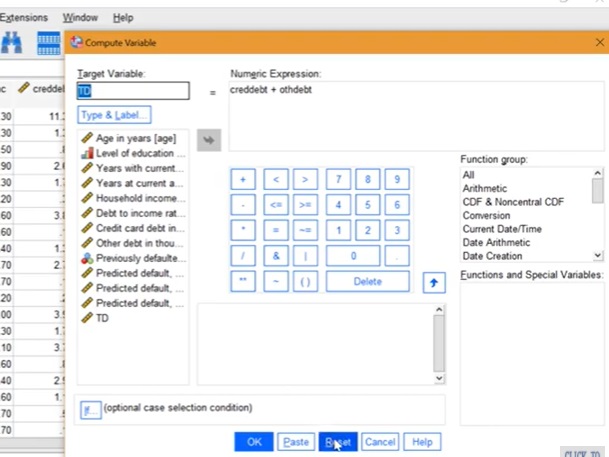
Task: Click the Cancel button
Action: (380, 442)
